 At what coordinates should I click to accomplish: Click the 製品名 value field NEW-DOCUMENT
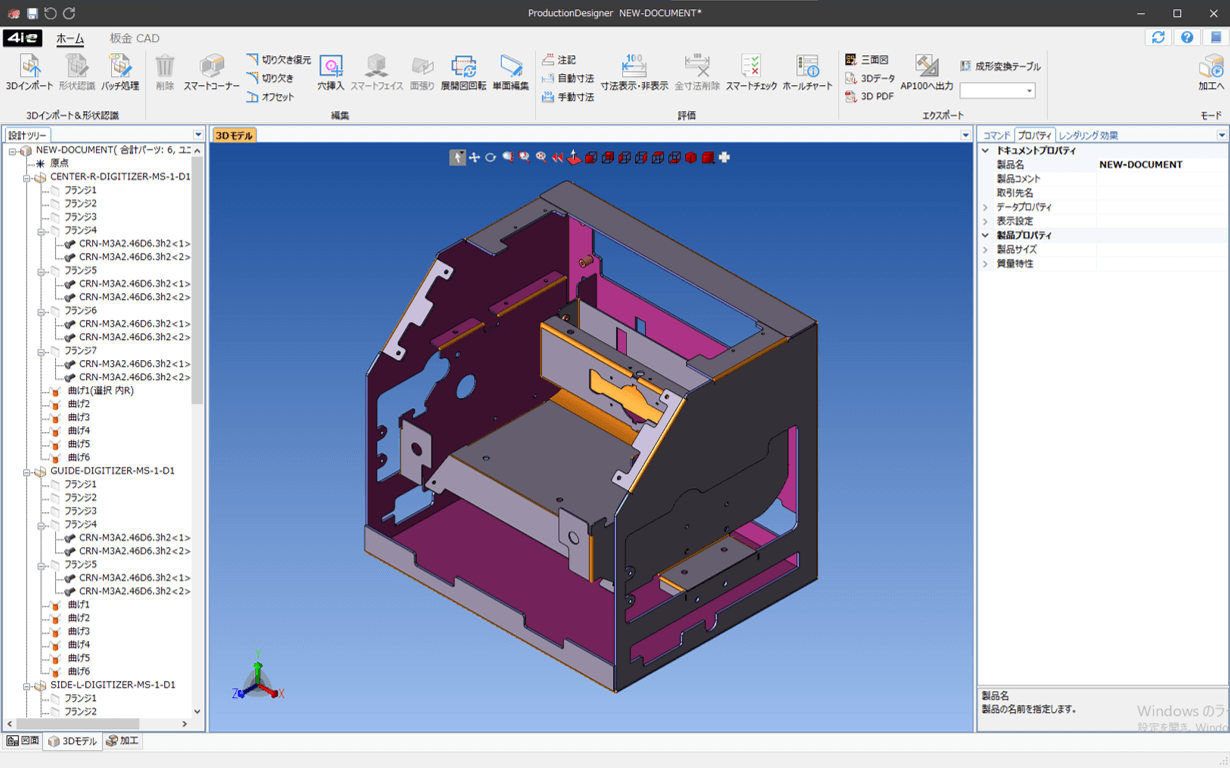click(1140, 165)
